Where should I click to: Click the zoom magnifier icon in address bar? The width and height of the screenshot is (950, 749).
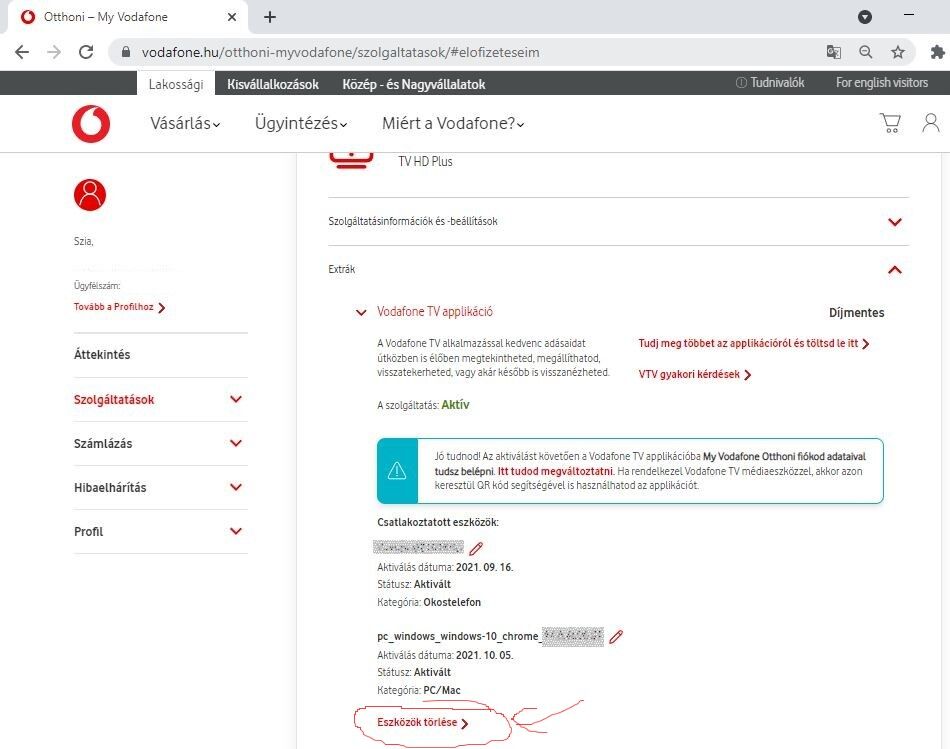pos(866,52)
